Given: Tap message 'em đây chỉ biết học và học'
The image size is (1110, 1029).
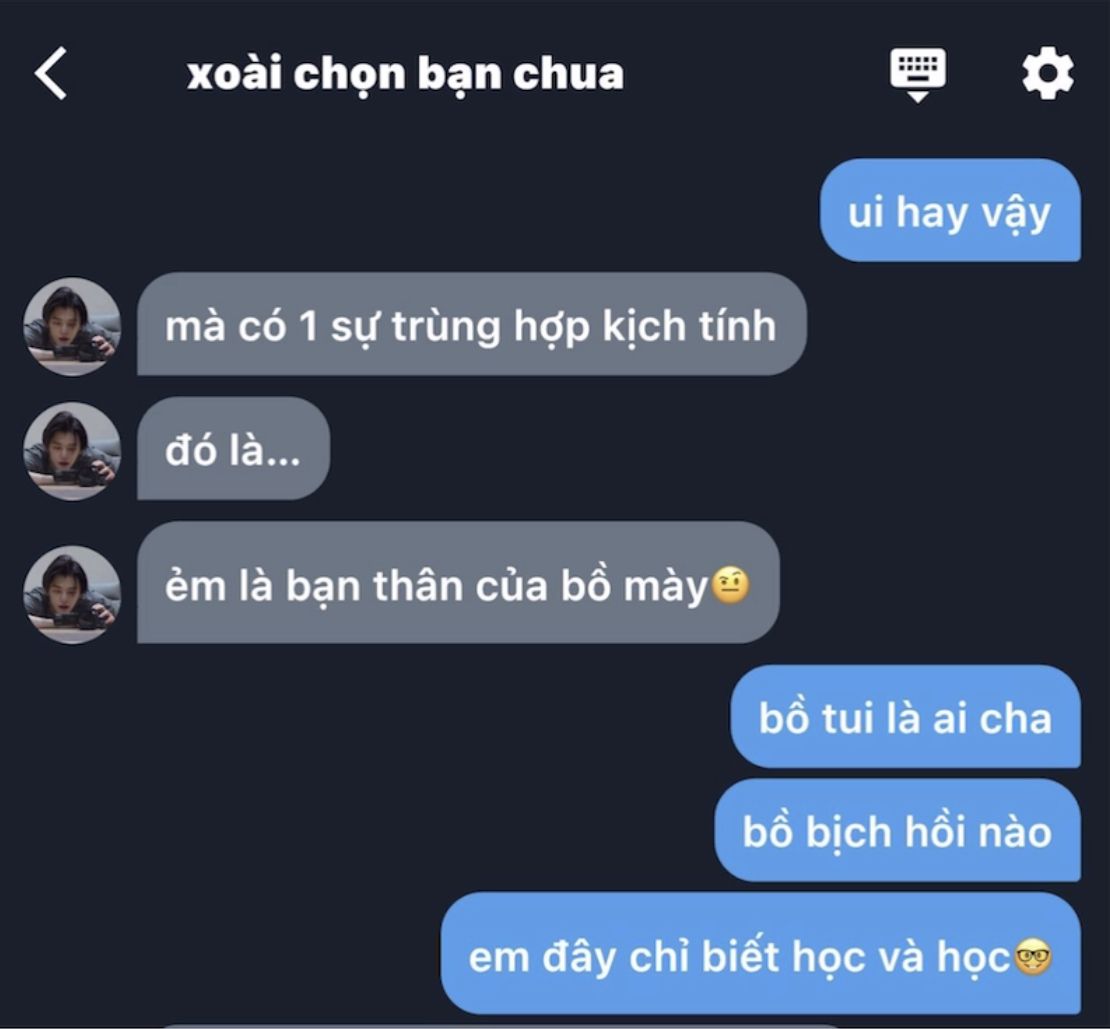Looking at the screenshot, I should (x=761, y=953).
